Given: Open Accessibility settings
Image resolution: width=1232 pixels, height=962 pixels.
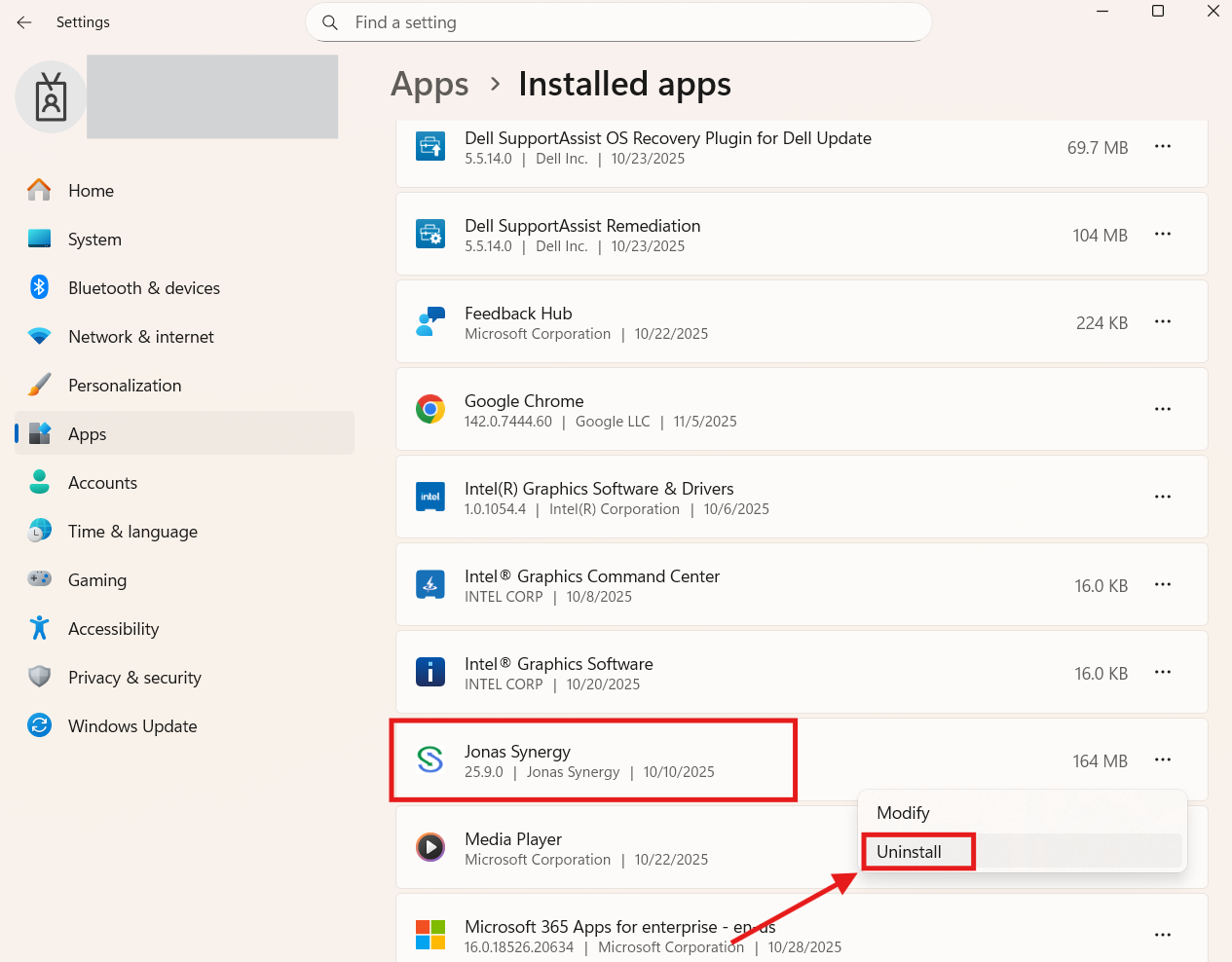Looking at the screenshot, I should tap(184, 629).
